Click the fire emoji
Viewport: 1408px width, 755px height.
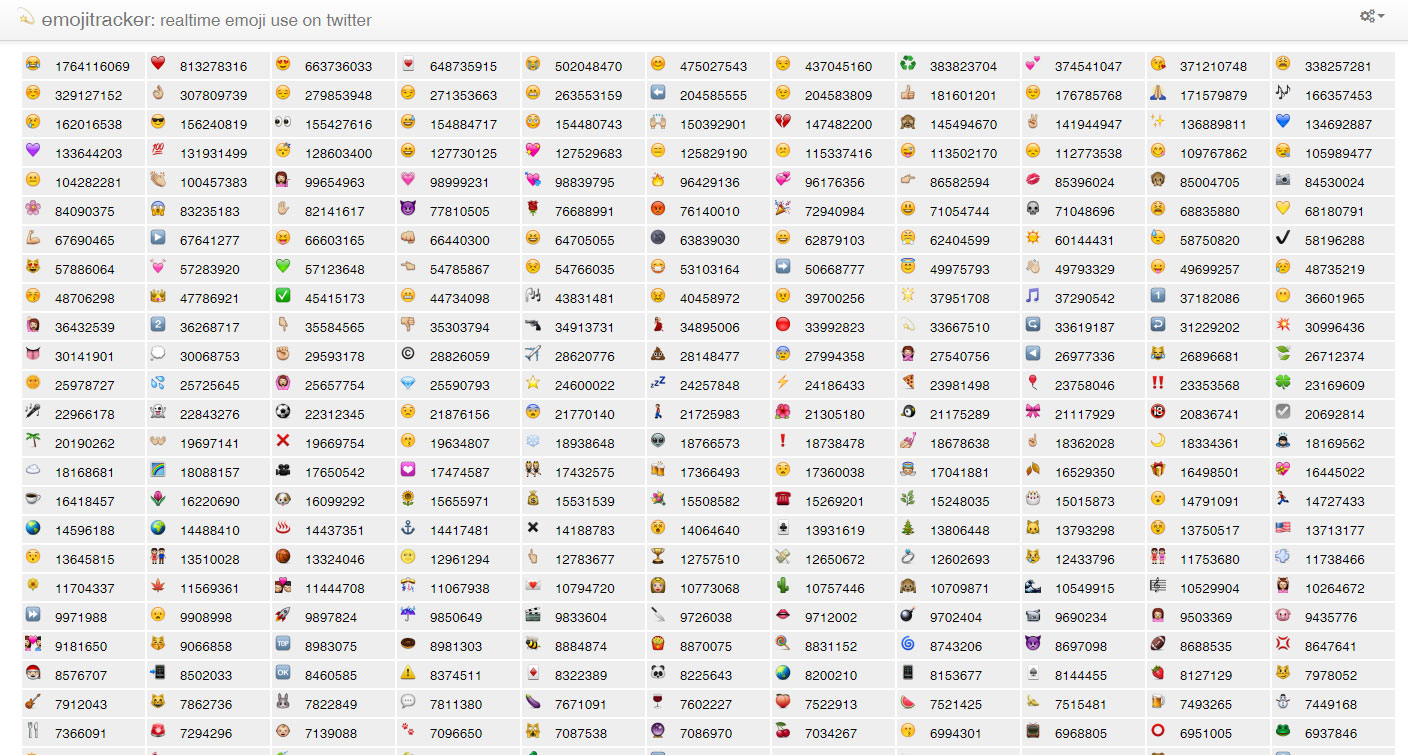(x=658, y=181)
